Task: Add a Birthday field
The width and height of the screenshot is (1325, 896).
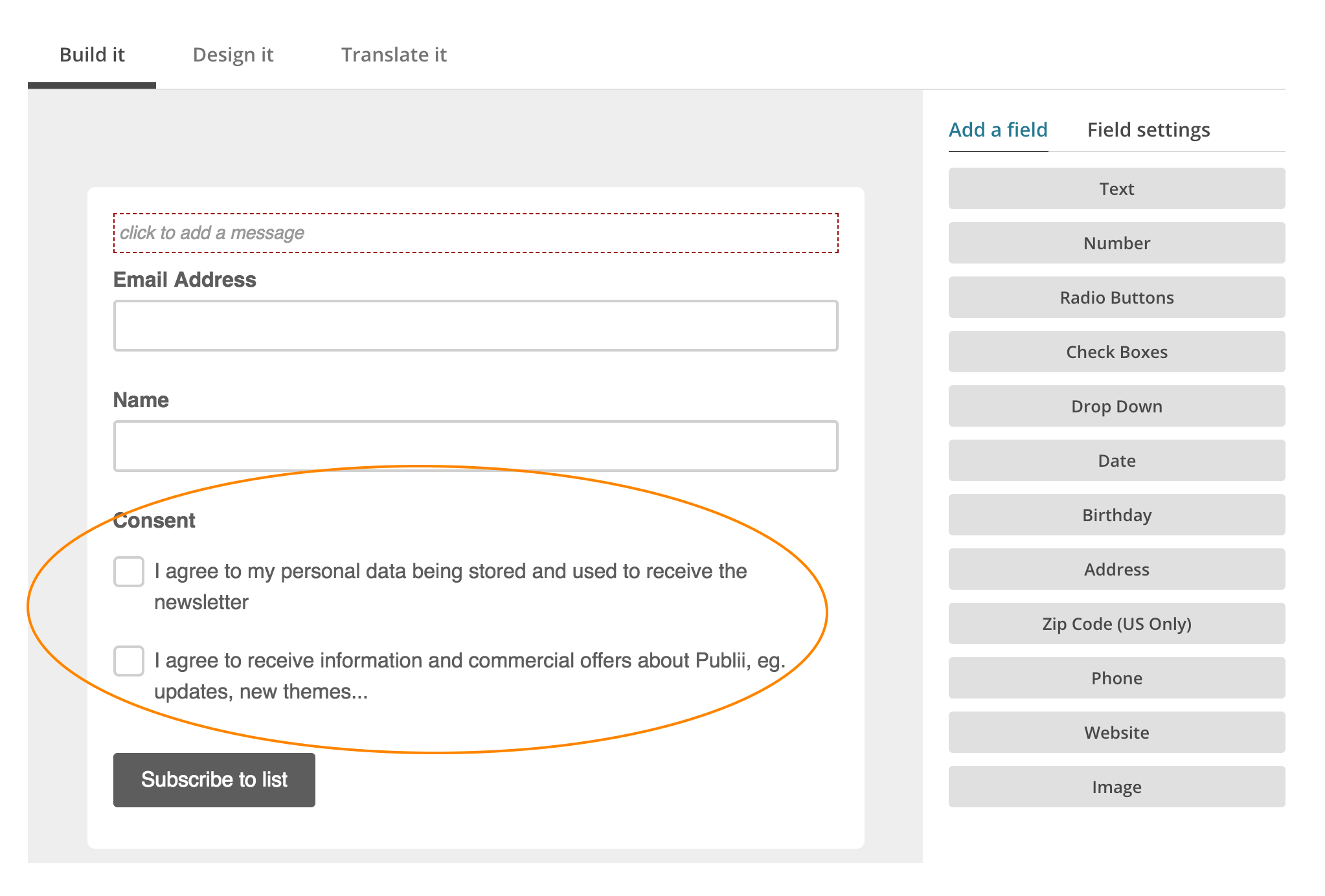Action: [x=1116, y=515]
